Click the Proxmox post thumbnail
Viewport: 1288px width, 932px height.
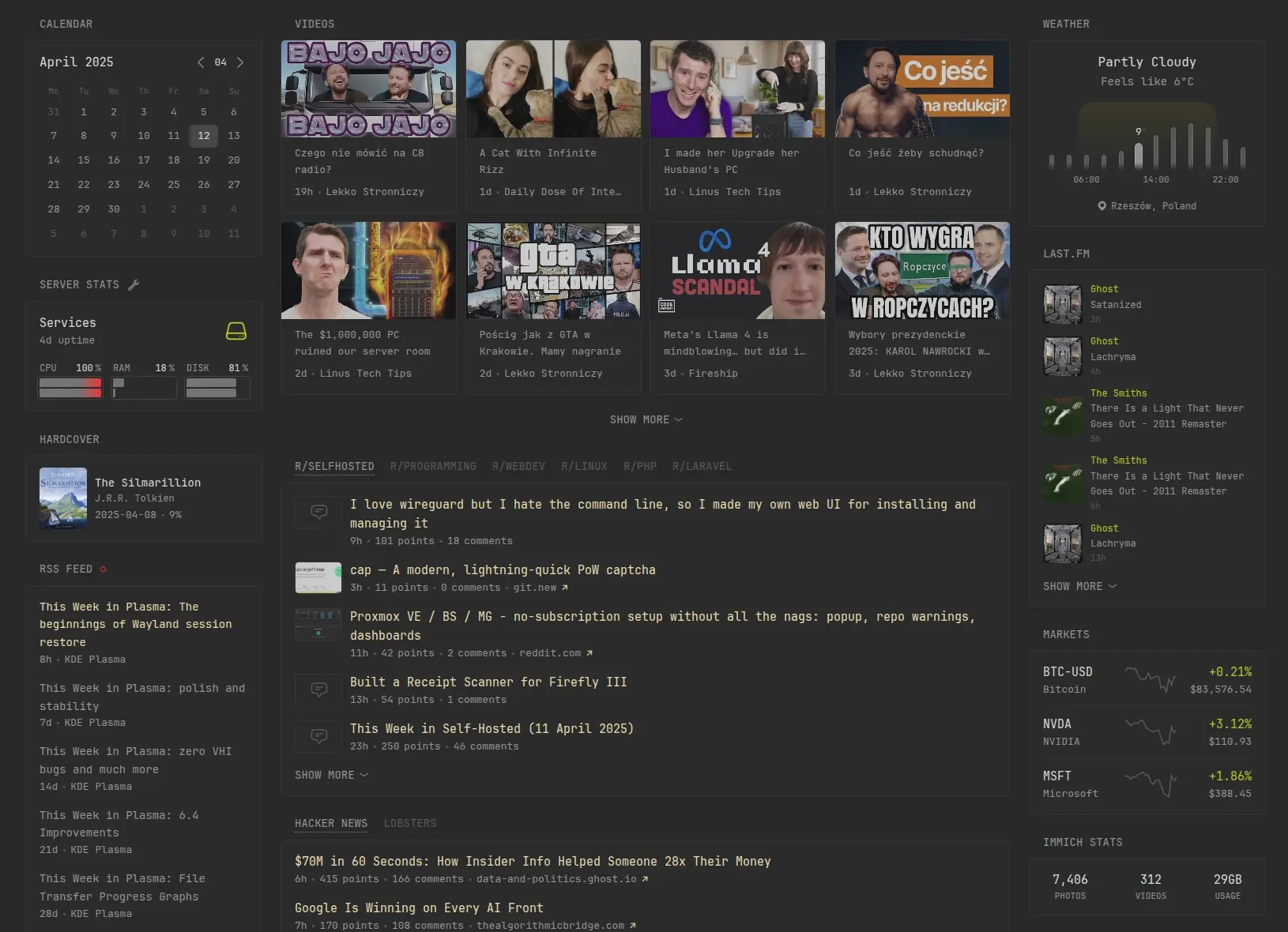[318, 625]
